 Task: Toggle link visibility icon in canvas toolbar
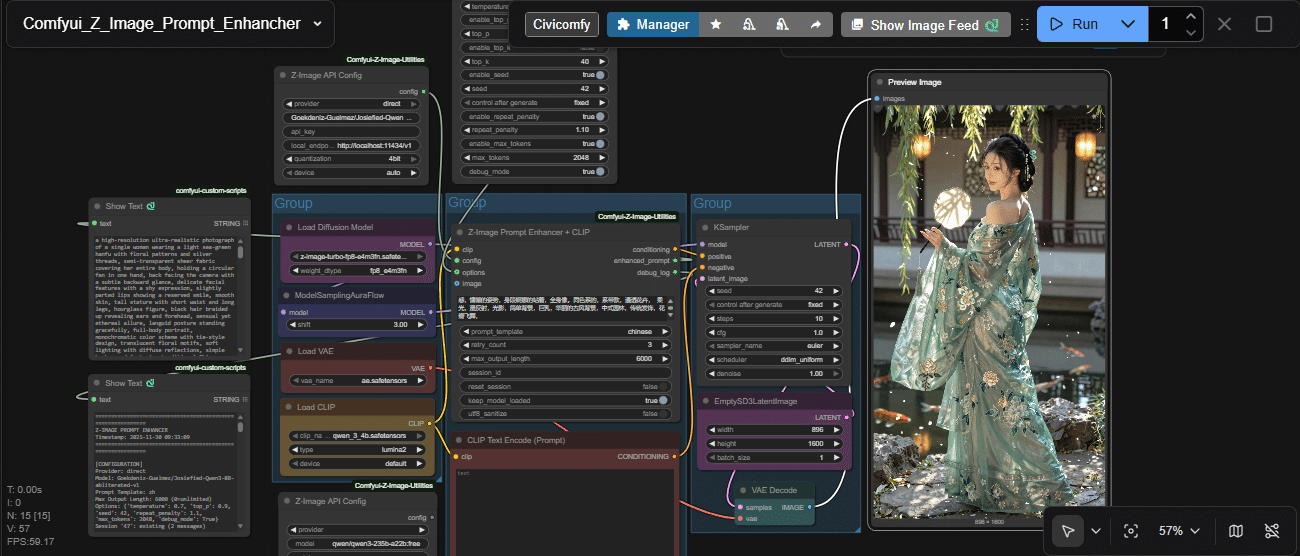click(x=1272, y=531)
